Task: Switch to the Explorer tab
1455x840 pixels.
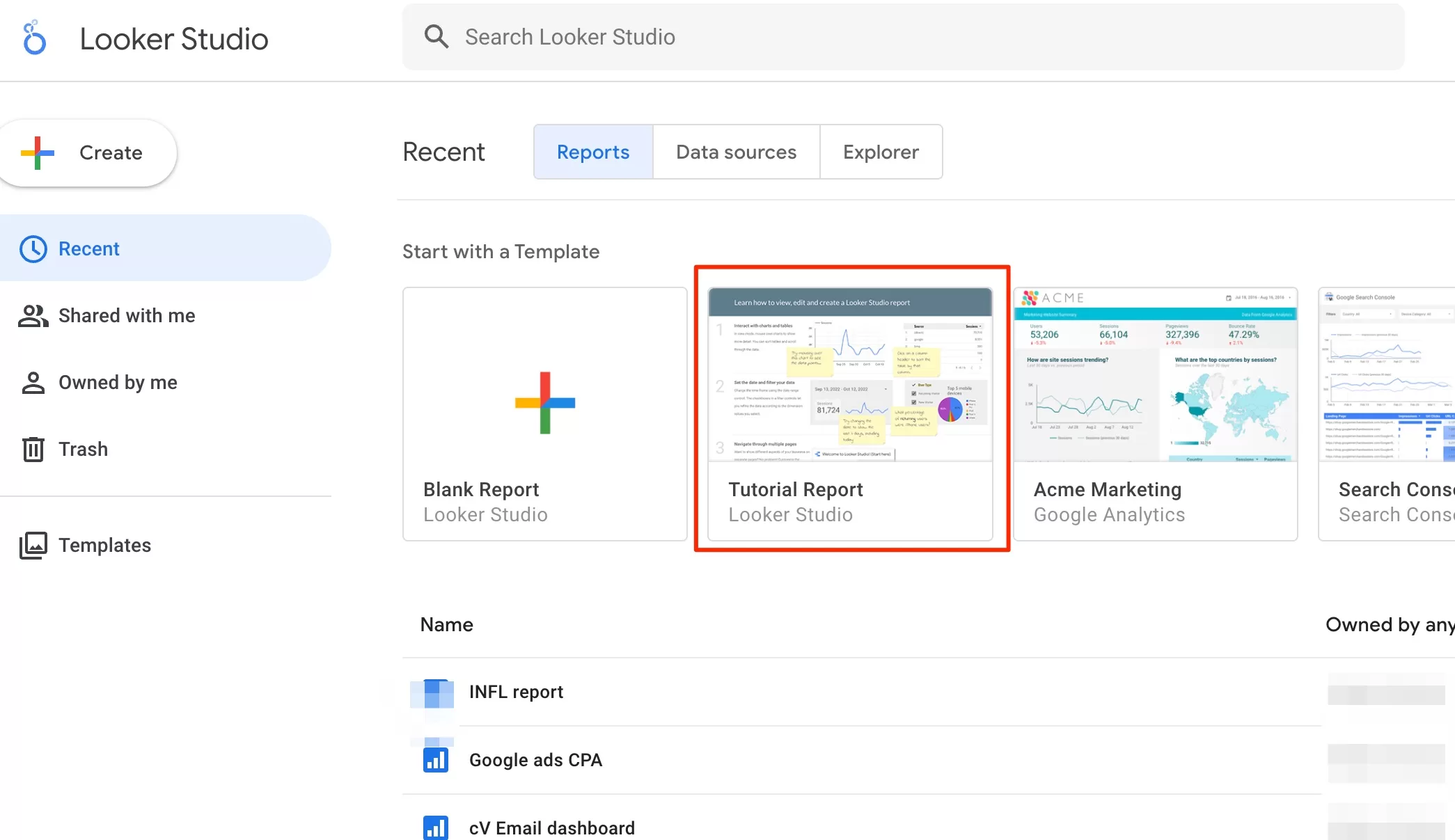Action: coord(881,152)
